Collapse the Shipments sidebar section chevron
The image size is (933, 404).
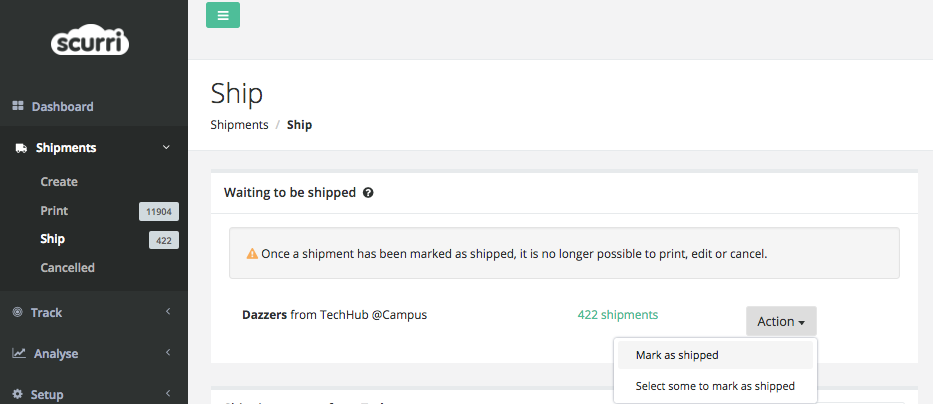[167, 147]
